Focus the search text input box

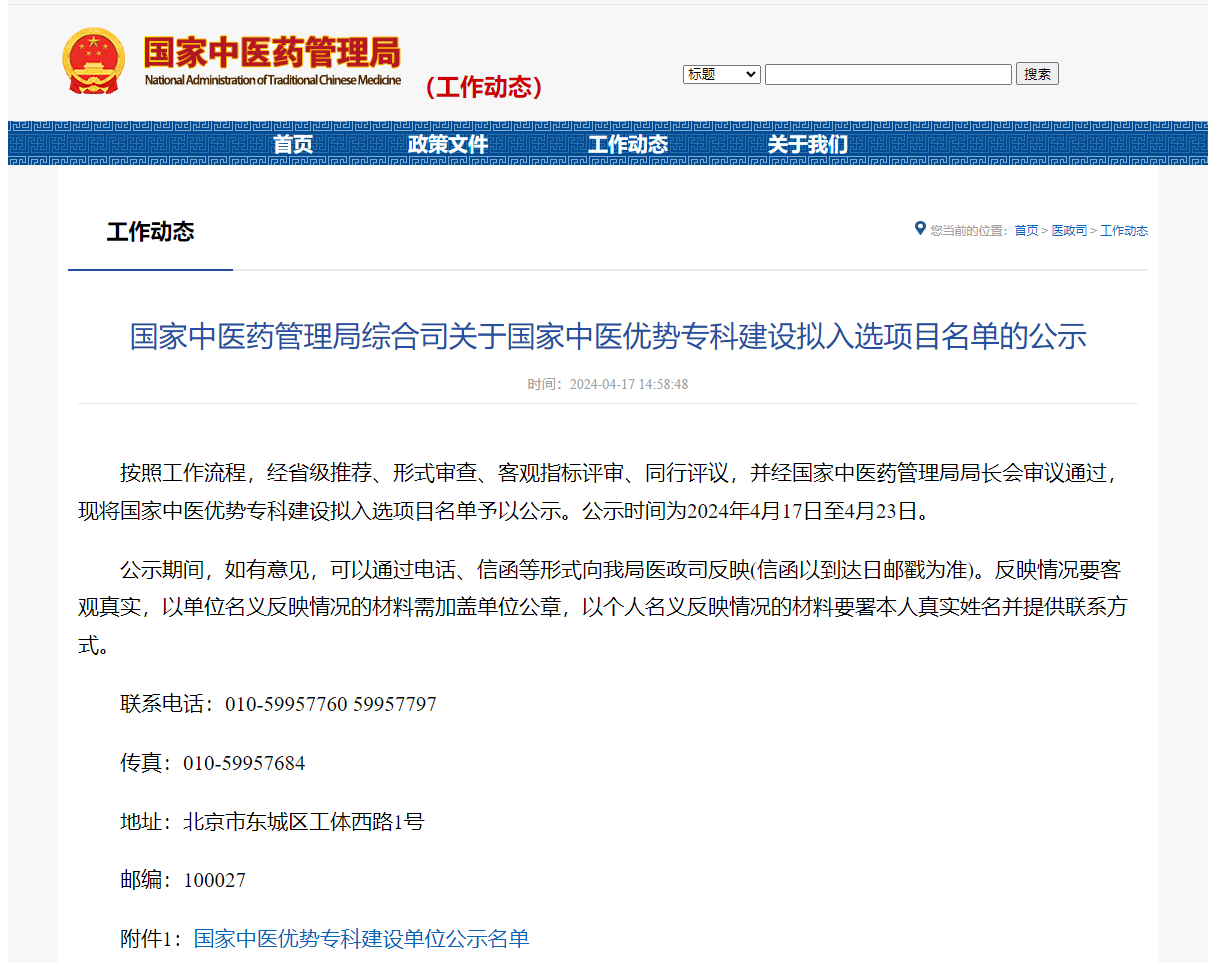(888, 74)
